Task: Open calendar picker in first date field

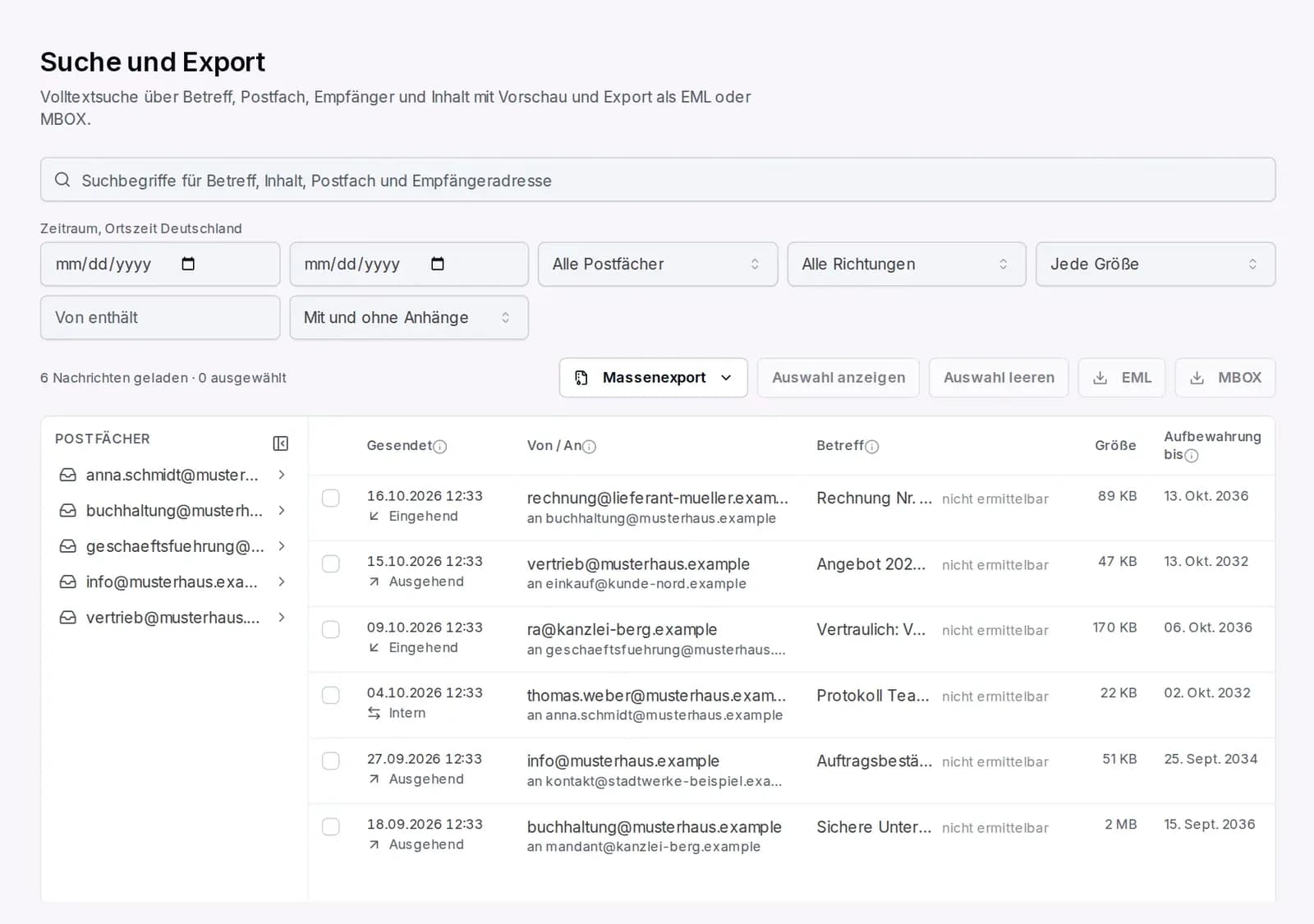Action: click(188, 264)
